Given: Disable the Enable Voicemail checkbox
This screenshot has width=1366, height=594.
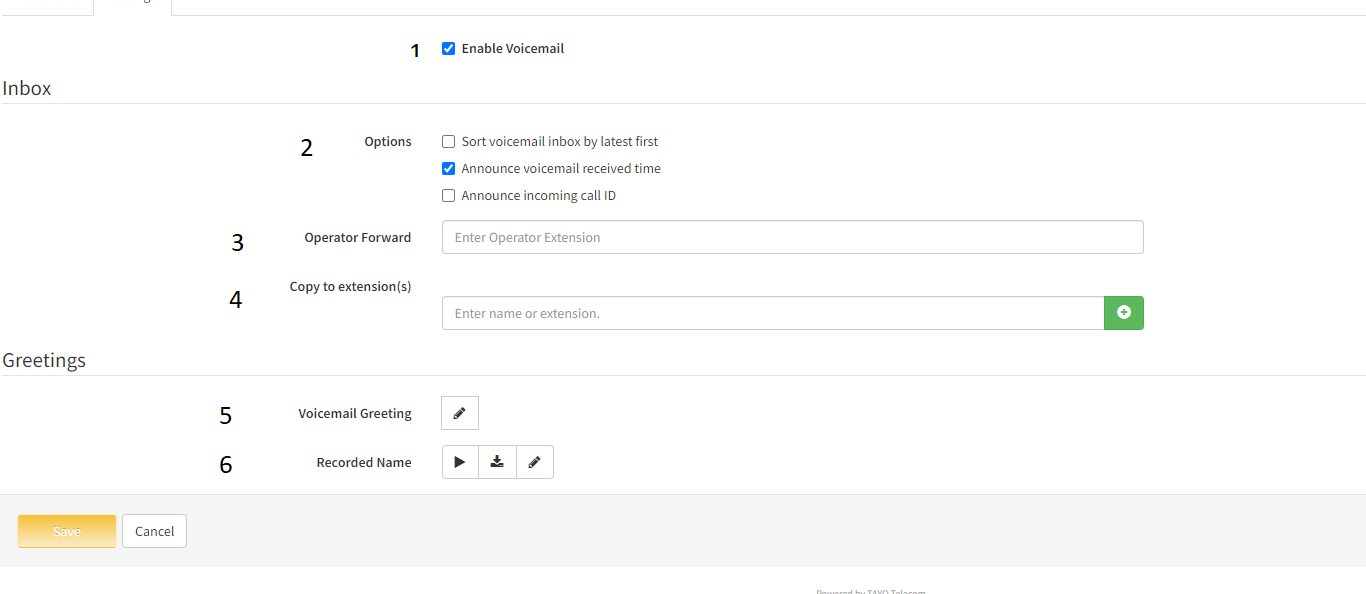Looking at the screenshot, I should [x=449, y=49].
